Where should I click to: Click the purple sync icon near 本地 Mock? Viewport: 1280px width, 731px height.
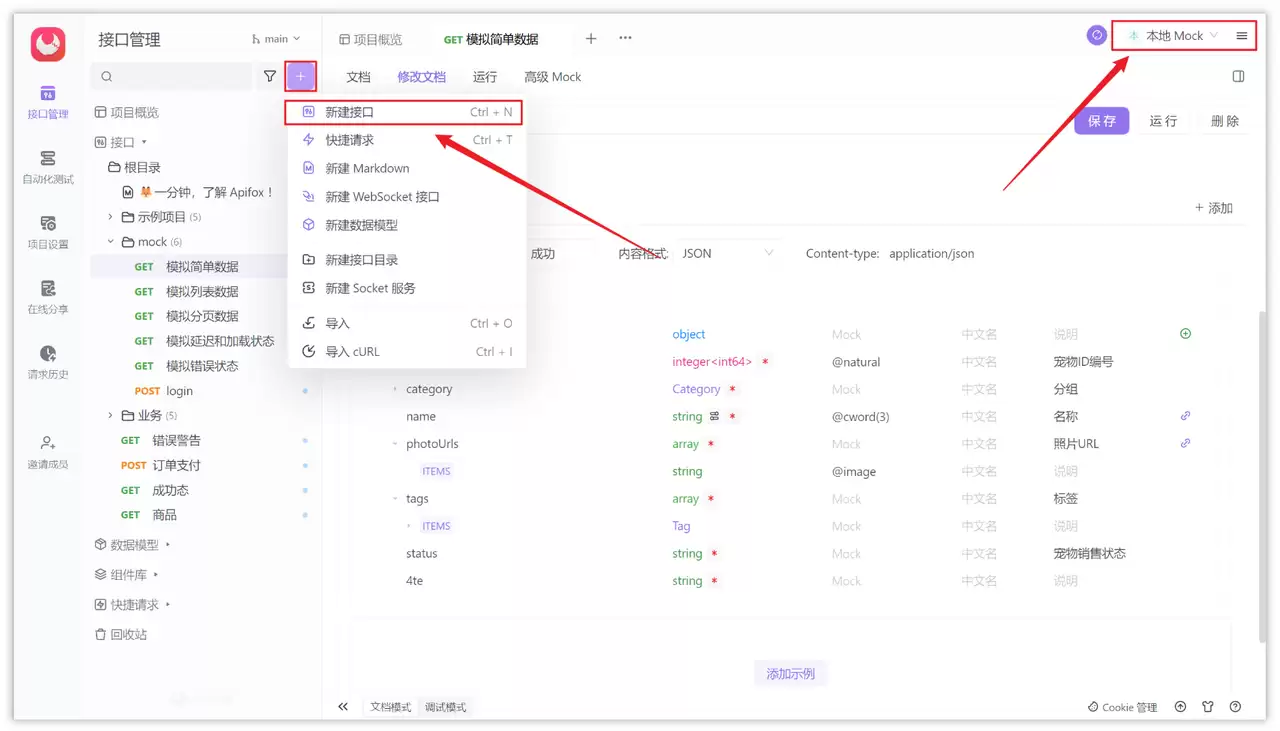click(x=1097, y=35)
